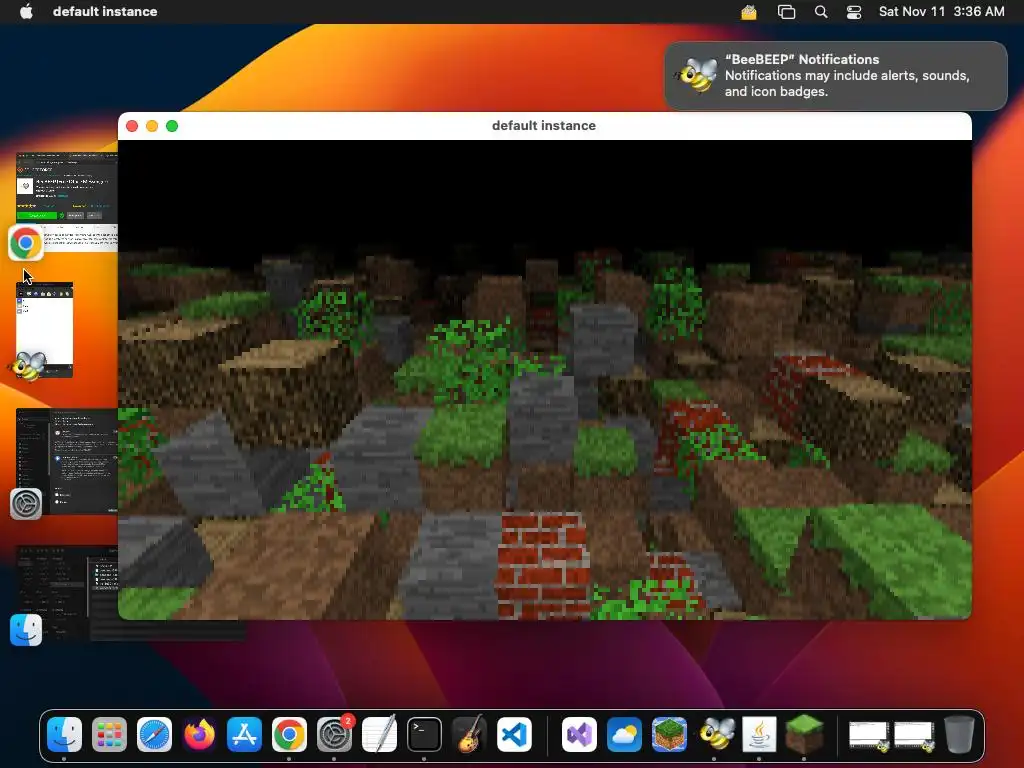This screenshot has width=1024, height=768.
Task: Open the App Store Dock icon
Action: coord(244,734)
